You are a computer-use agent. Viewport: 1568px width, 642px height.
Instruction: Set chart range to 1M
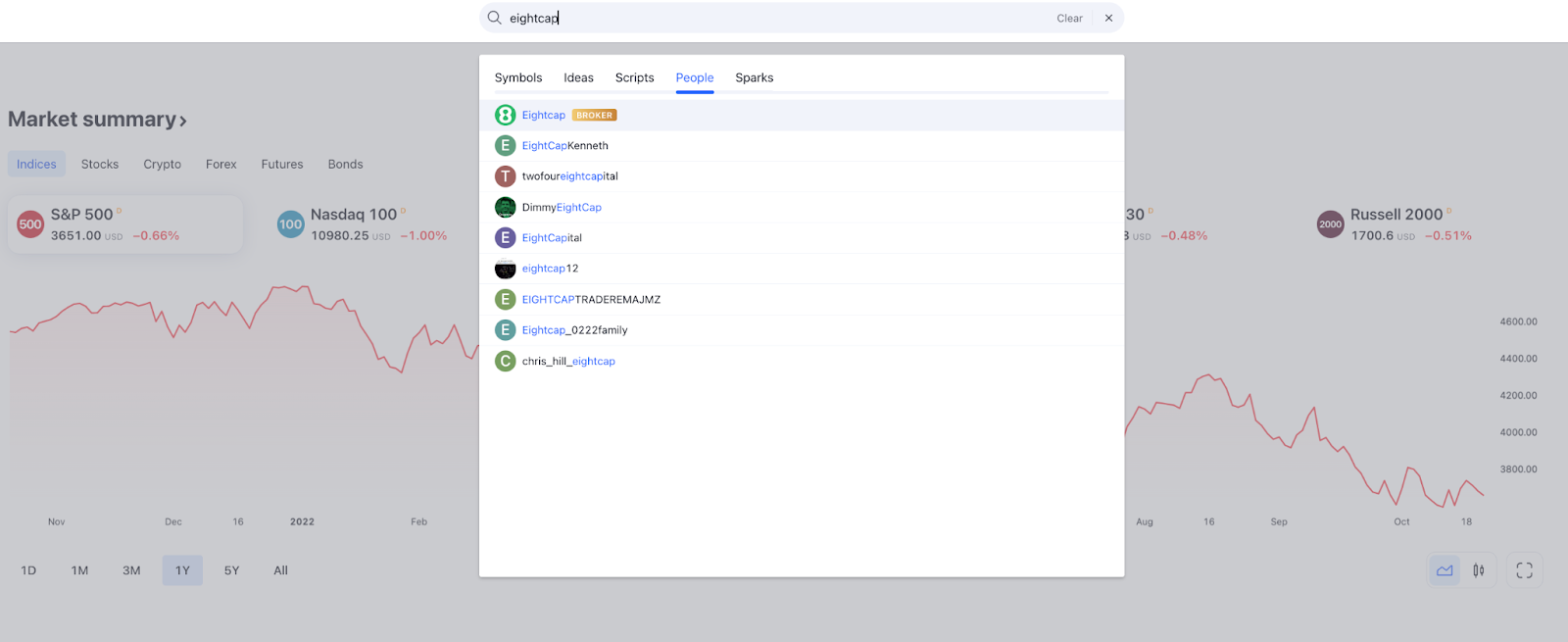coord(79,570)
